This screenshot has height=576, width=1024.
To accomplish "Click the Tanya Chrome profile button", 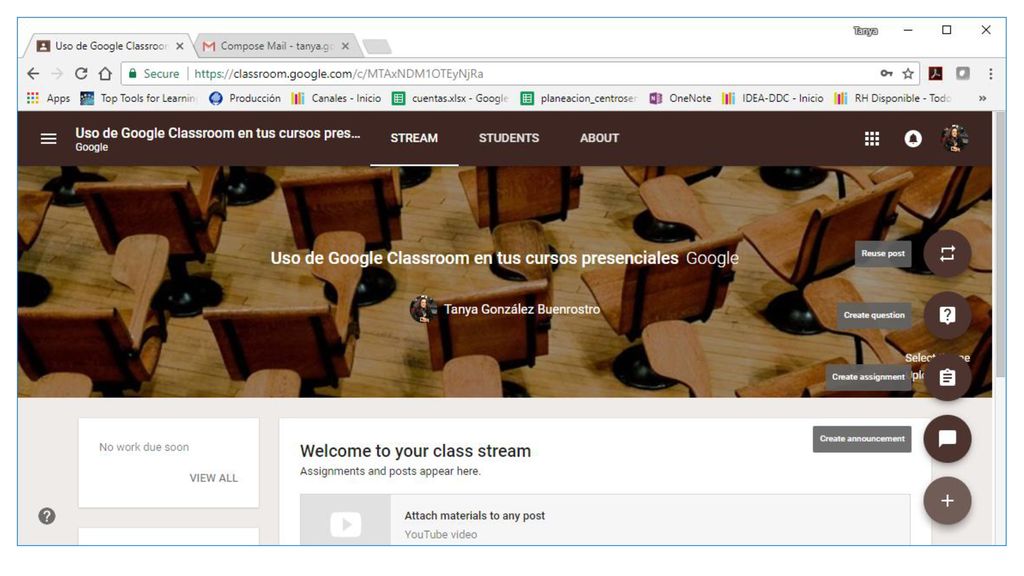I will point(865,31).
